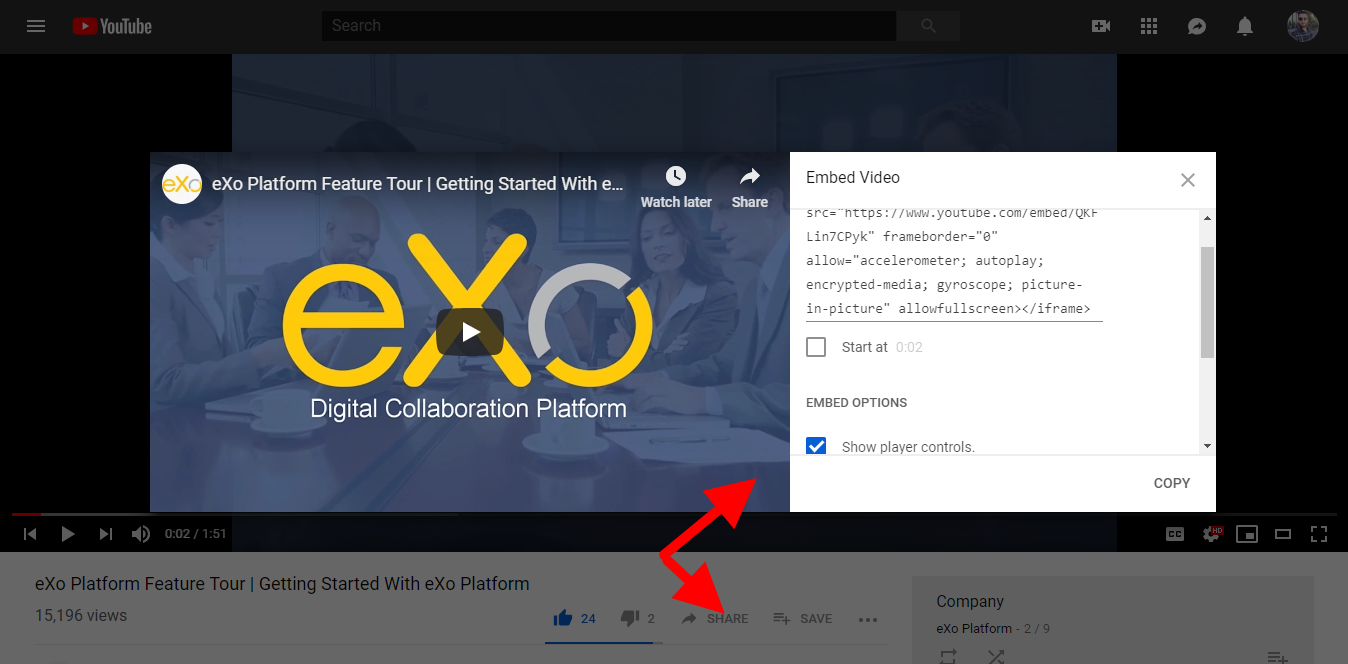This screenshot has height=664, width=1348.
Task: Switch to miniplayer mode
Action: coord(1247,534)
